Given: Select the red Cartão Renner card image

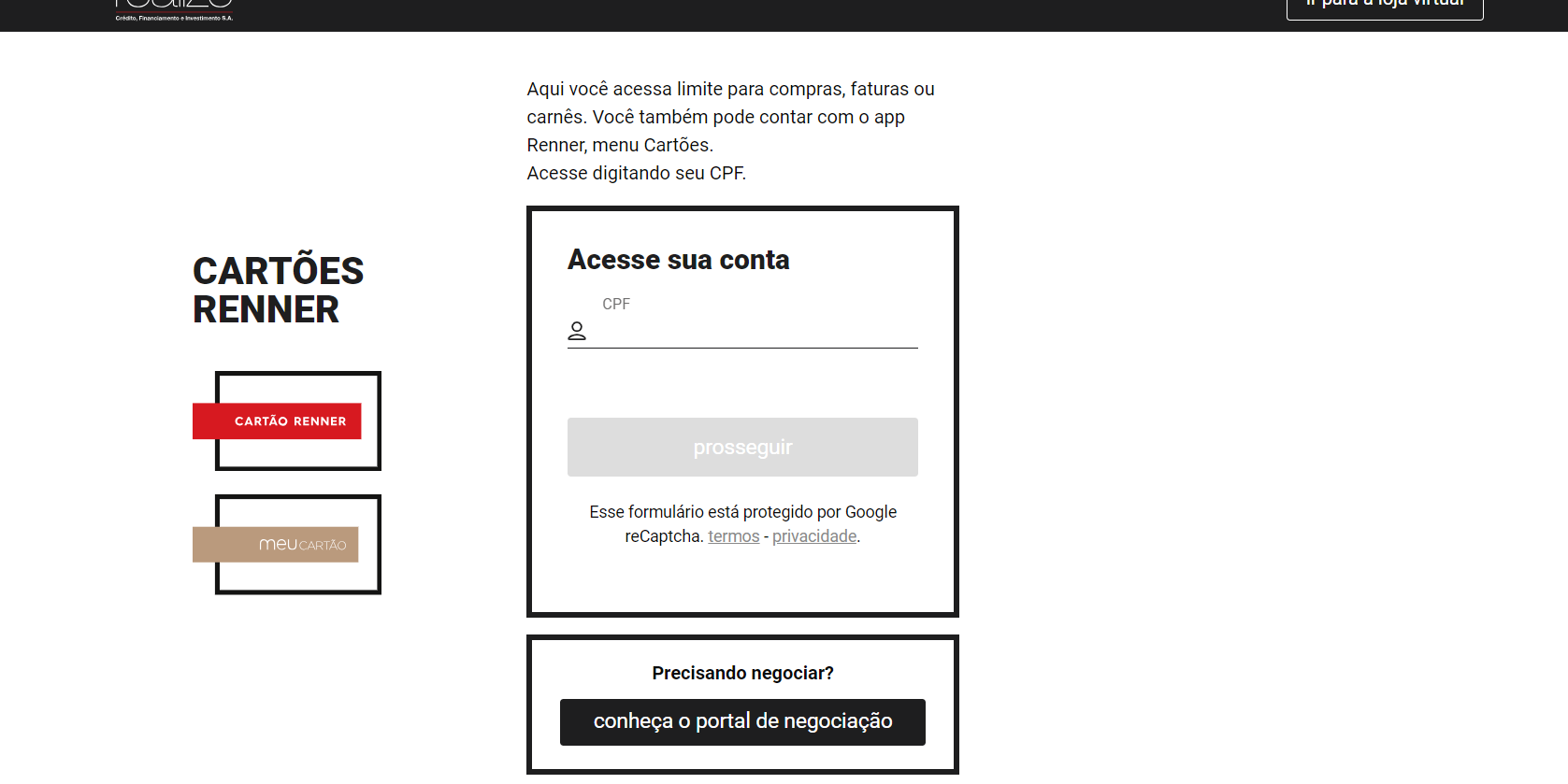Looking at the screenshot, I should (x=287, y=421).
